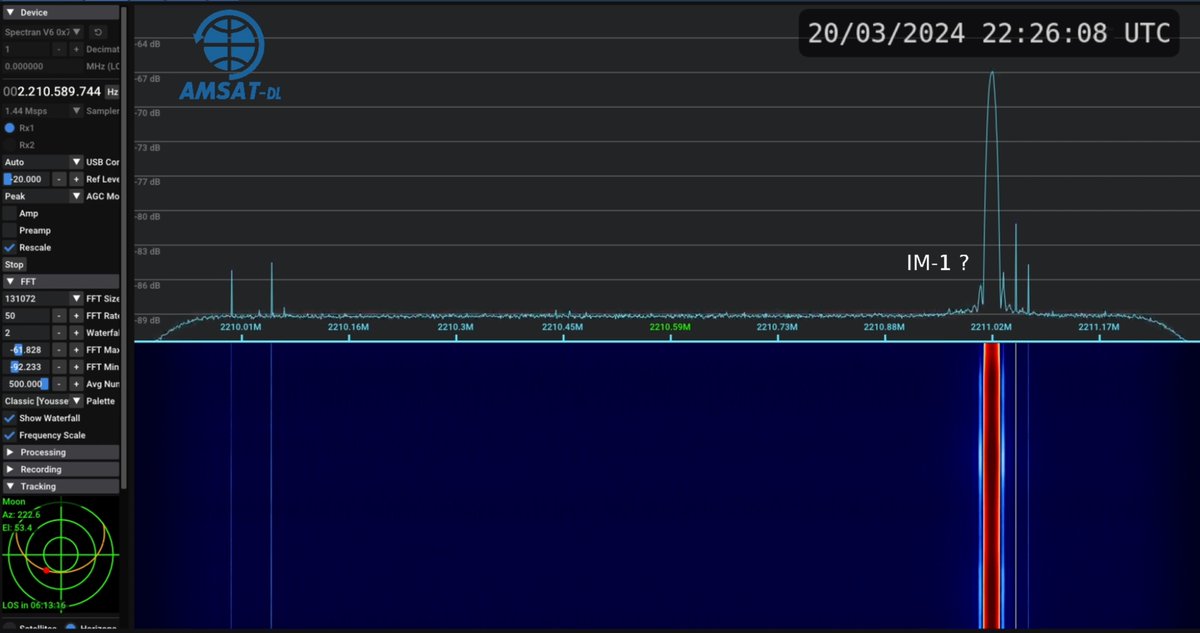Refresh the device list icon
1200x633 pixels.
(99, 32)
